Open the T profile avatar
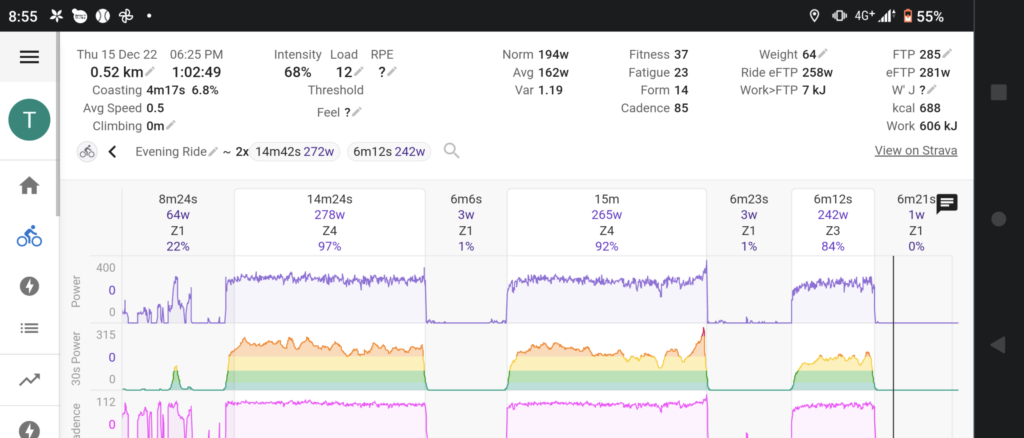Viewport: 1024px width, 438px height. pyautogui.click(x=29, y=121)
